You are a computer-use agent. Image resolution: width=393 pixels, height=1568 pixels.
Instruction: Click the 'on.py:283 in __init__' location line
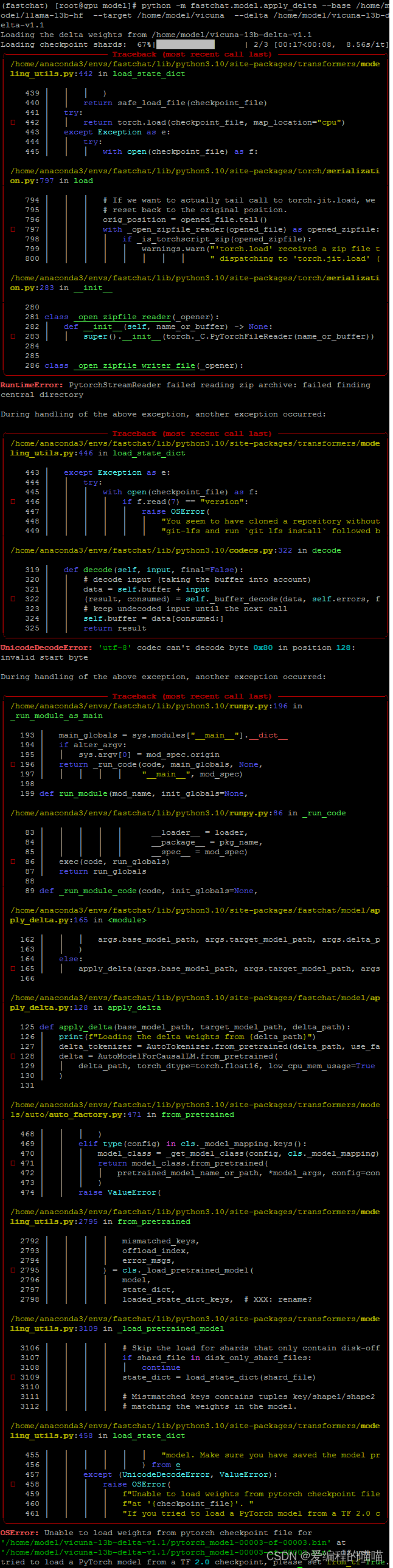61,288
